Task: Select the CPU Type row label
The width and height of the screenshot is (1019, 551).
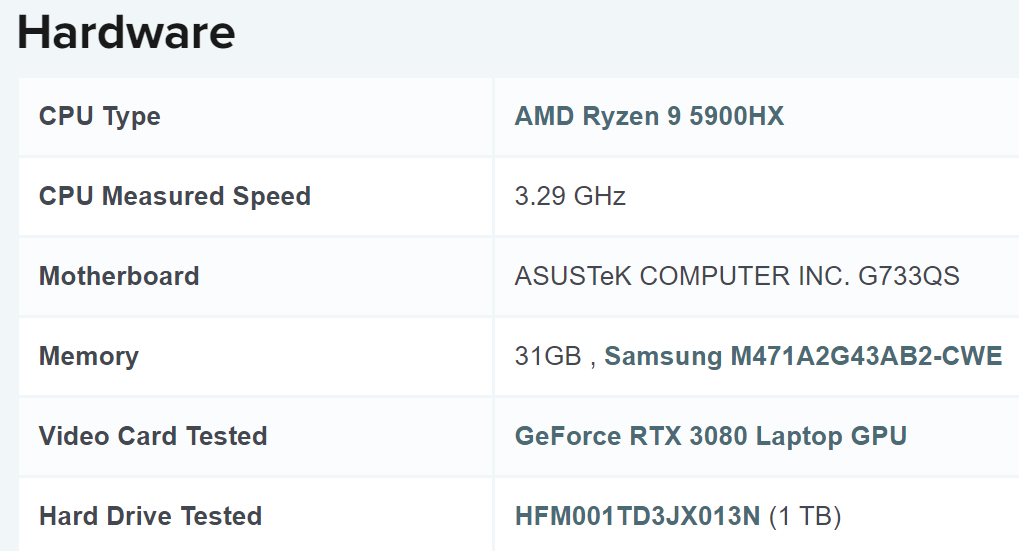Action: coord(99,117)
